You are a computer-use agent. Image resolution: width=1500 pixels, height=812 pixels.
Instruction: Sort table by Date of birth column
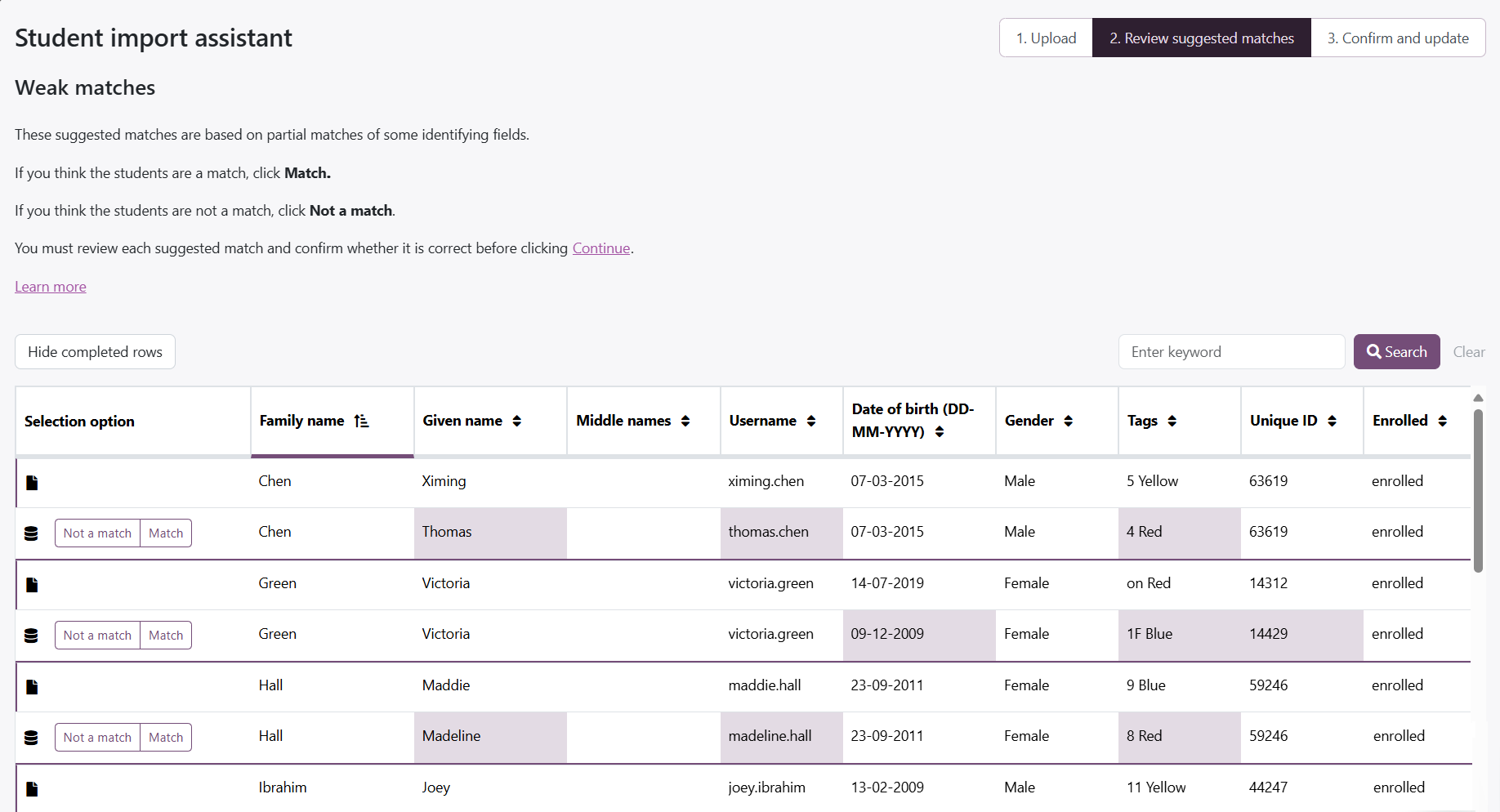click(940, 431)
